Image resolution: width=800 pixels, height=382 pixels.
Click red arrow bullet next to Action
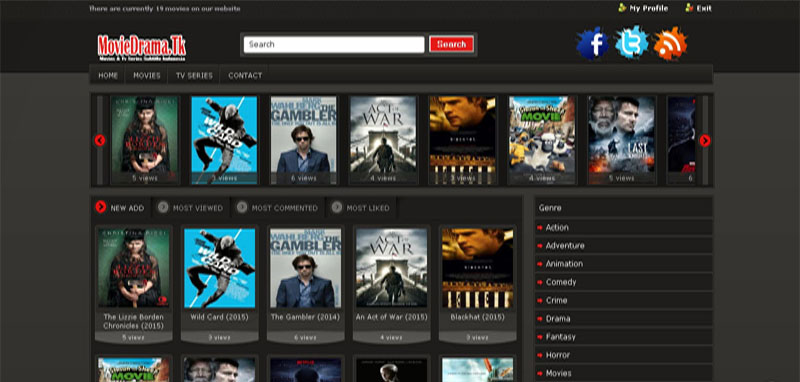[x=540, y=227]
